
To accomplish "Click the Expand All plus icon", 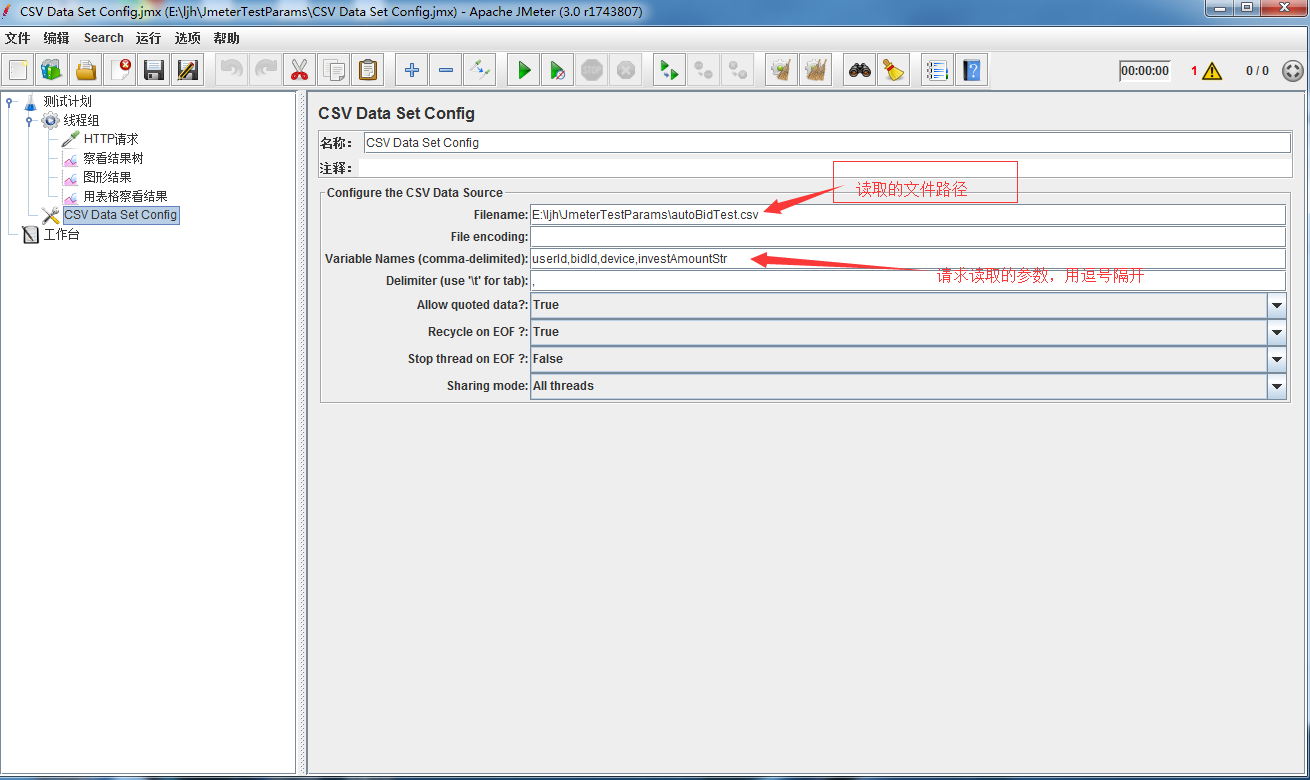I will pyautogui.click(x=411, y=70).
